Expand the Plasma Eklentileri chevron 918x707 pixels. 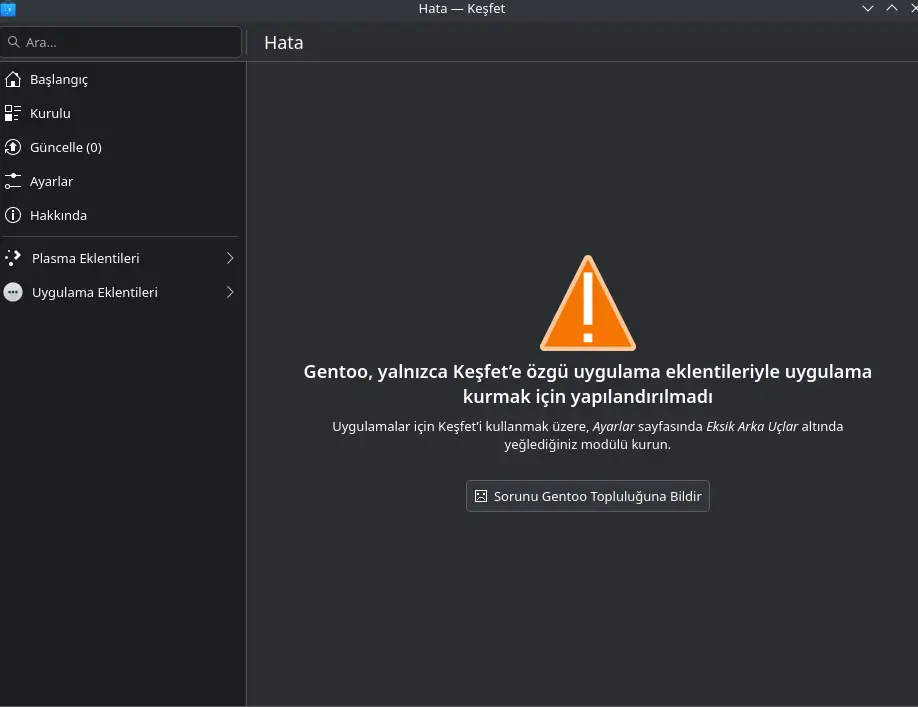click(230, 258)
